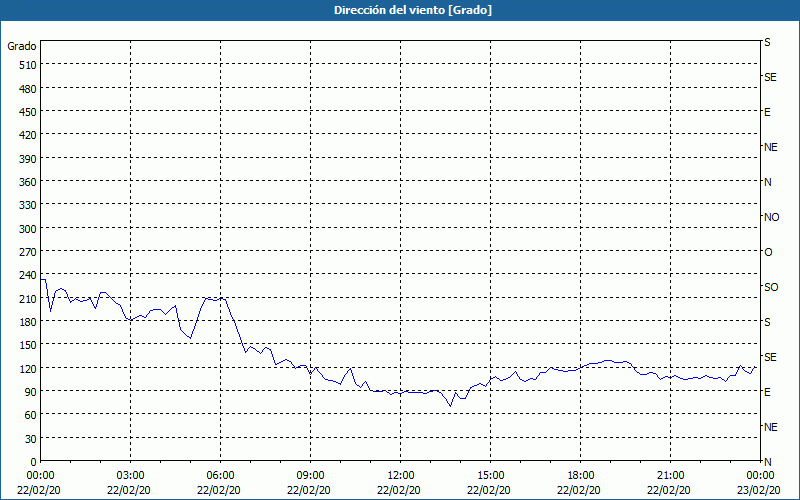Click the 330 y-axis value
Viewport: 800px width, 500px height.
coord(28,205)
